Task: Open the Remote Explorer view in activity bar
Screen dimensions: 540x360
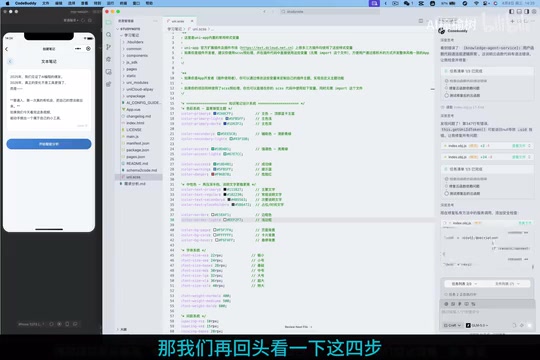Action: point(108,72)
